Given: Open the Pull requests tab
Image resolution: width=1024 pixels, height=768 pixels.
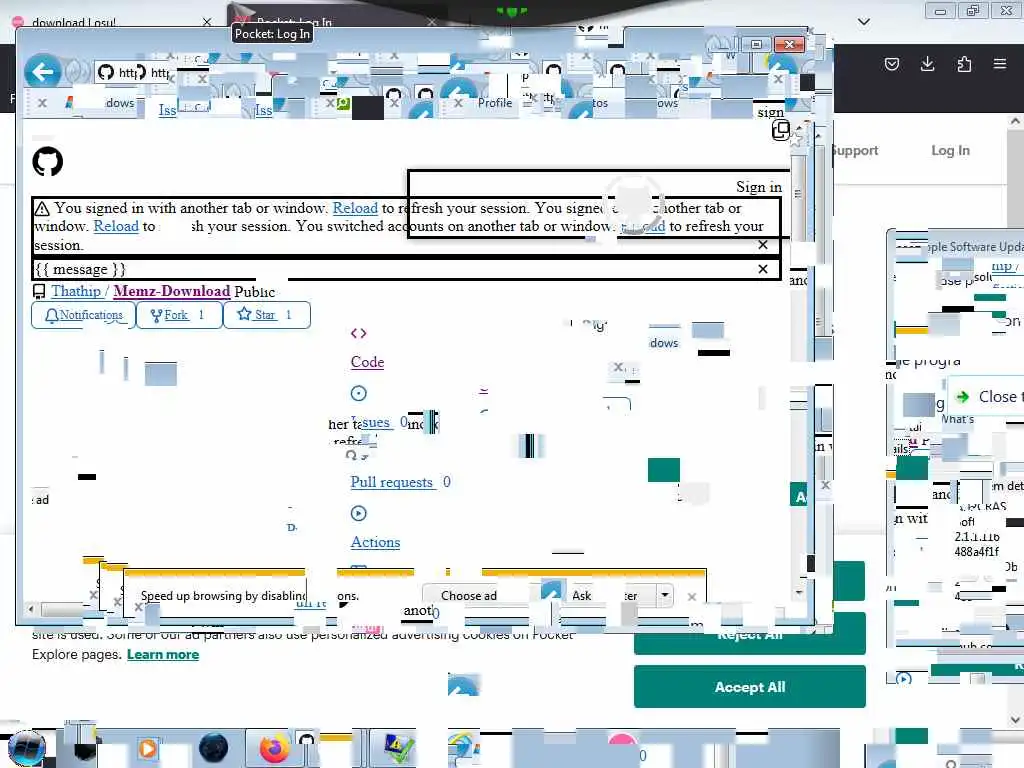Looking at the screenshot, I should 392,482.
